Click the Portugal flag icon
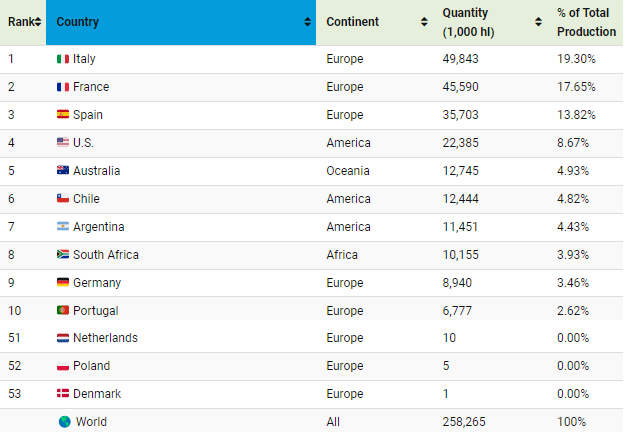This screenshot has width=625, height=432. coord(63,311)
